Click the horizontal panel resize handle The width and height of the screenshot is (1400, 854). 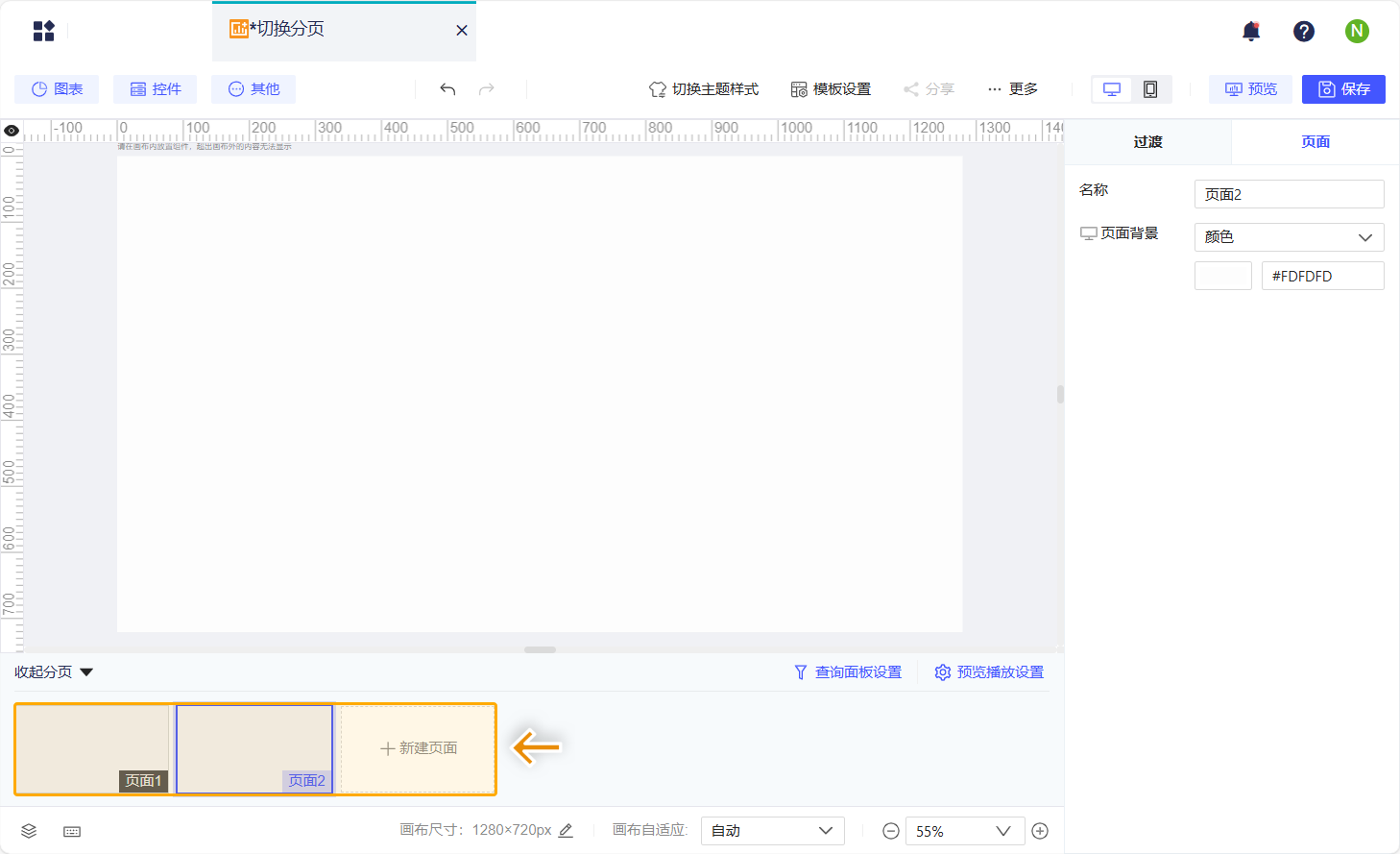point(540,649)
